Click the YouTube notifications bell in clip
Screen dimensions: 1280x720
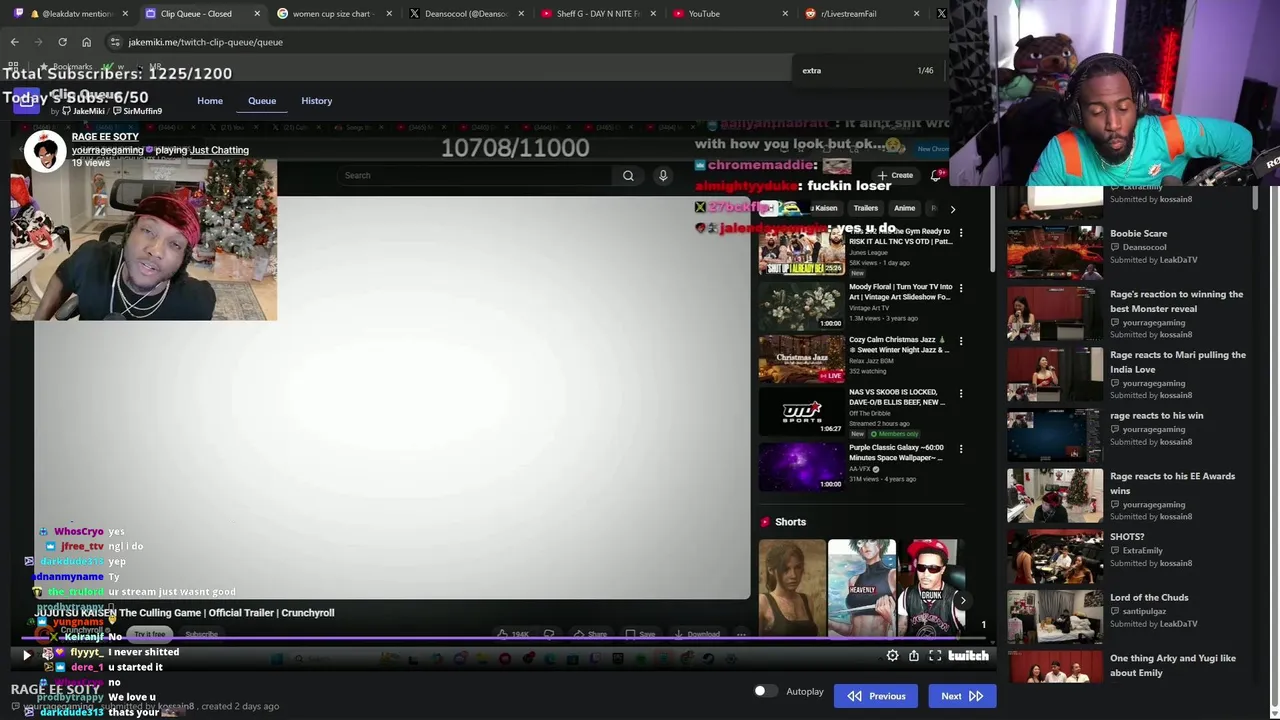click(x=936, y=176)
